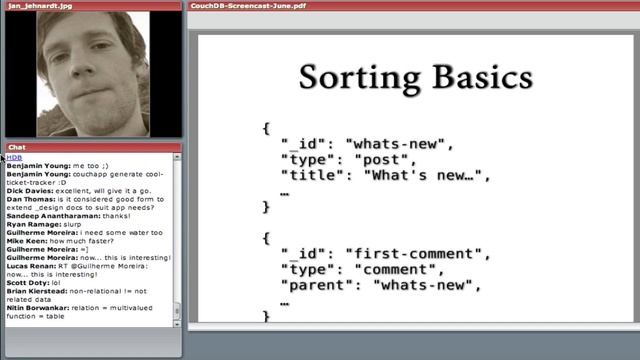Click Guilherme Moreira's 'now... this is interesting!' message
The height and width of the screenshot is (360, 640).
pos(88,258)
